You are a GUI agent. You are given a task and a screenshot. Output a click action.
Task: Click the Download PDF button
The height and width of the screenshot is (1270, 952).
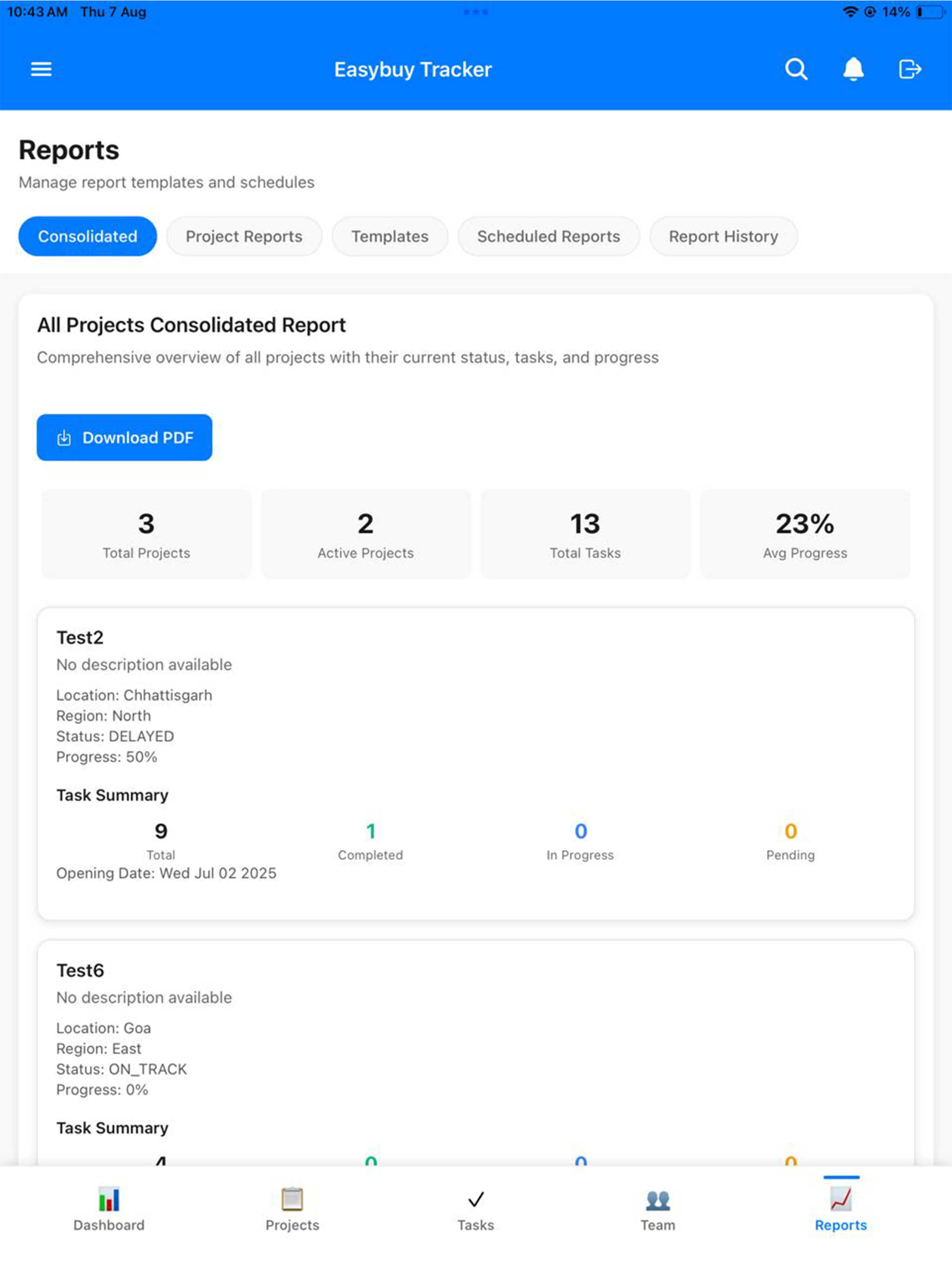(125, 437)
